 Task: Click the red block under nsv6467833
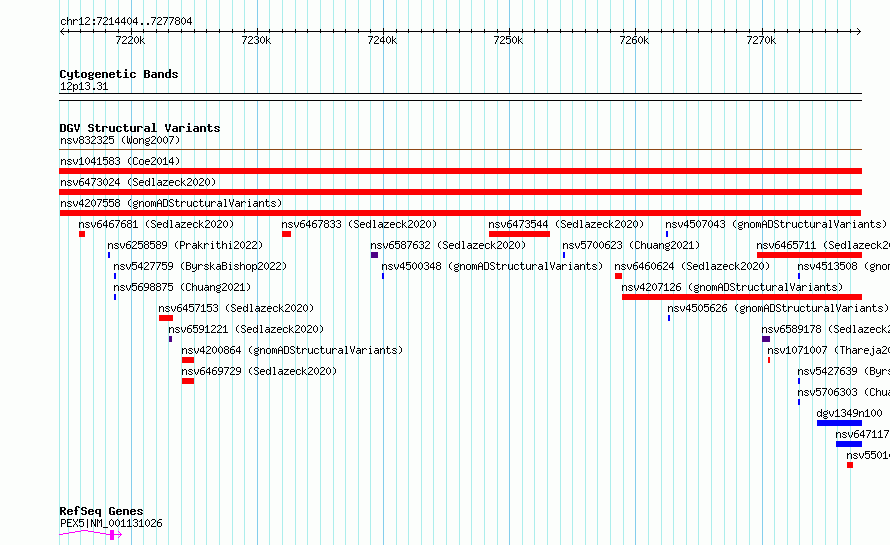pyautogui.click(x=286, y=234)
